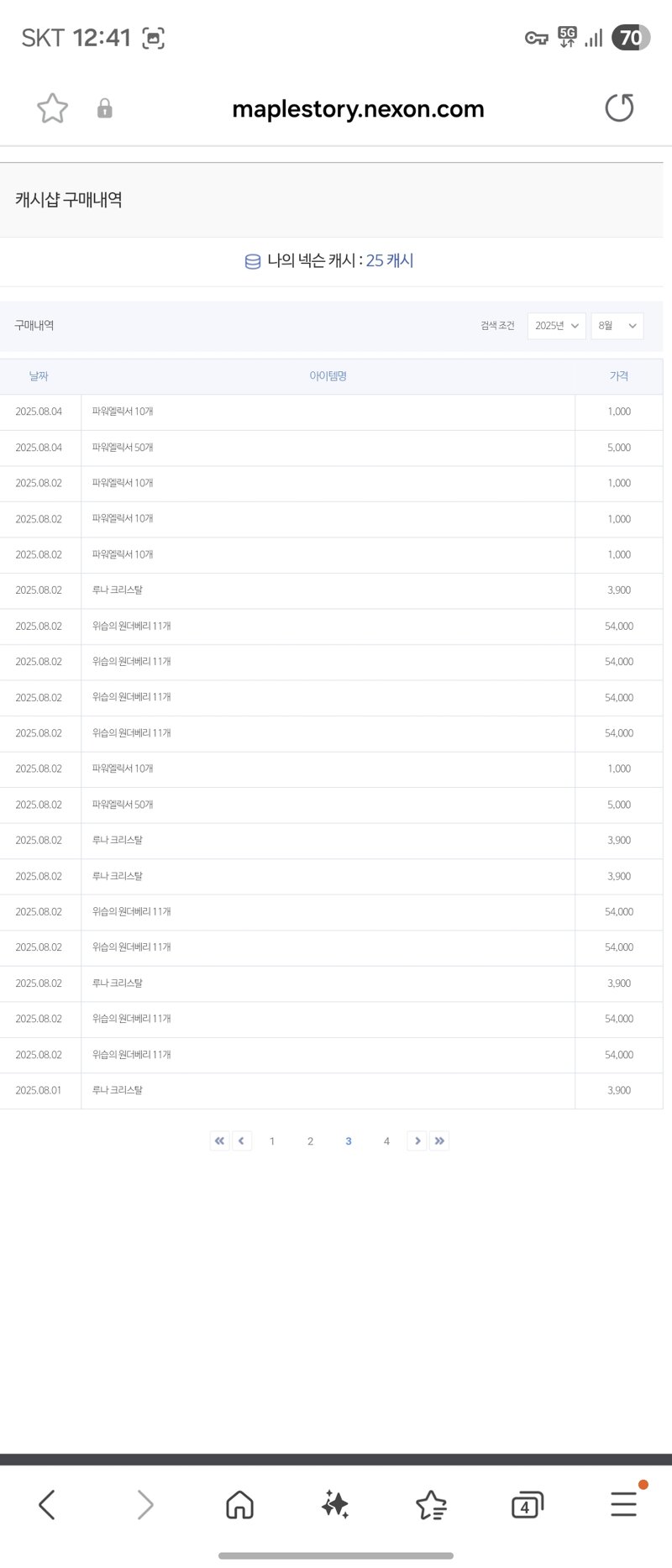Tap the browser forward arrow
Screen dimensions: 672x1568
[x=145, y=1504]
